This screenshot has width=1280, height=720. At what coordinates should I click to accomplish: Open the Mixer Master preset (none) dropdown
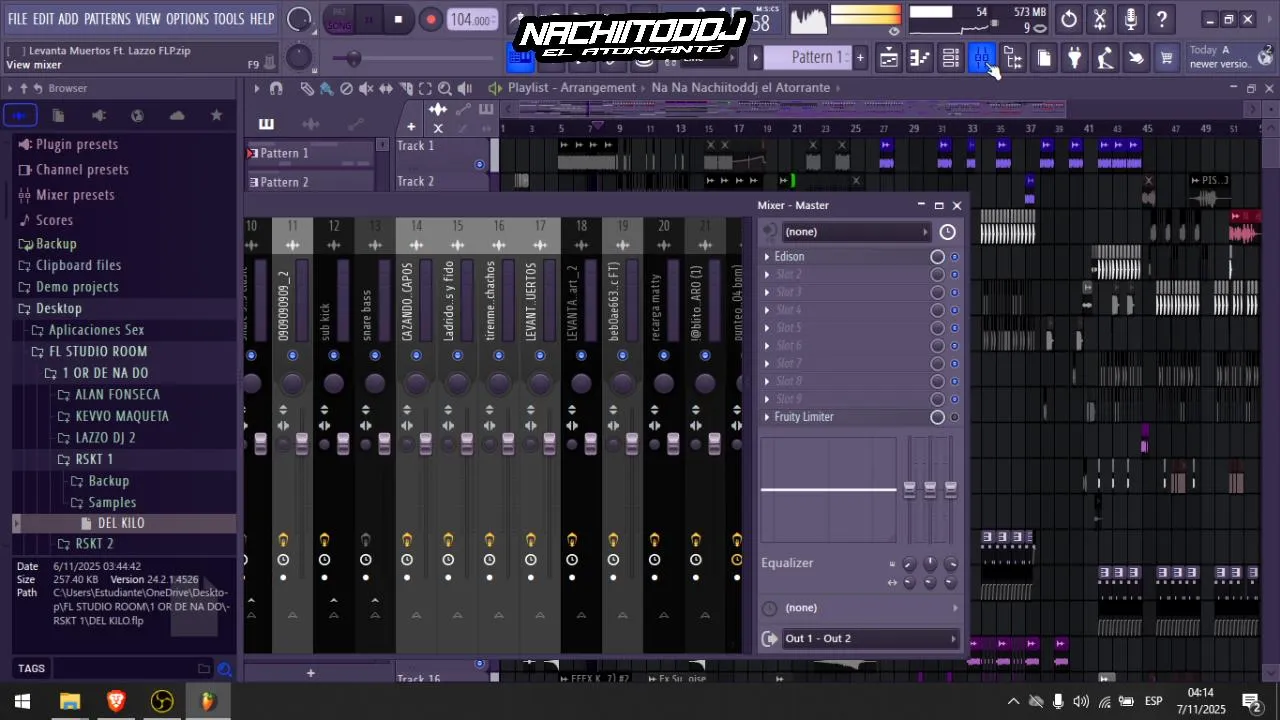click(855, 232)
